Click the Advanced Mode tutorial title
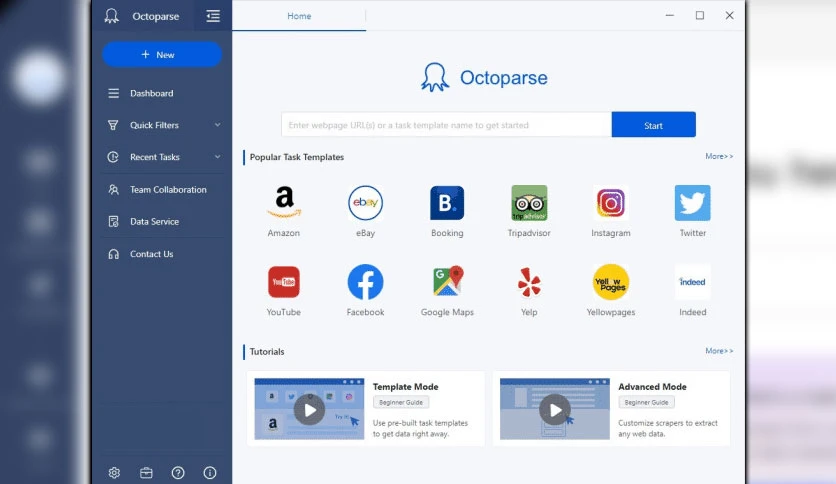This screenshot has height=484, width=836. tap(652, 386)
